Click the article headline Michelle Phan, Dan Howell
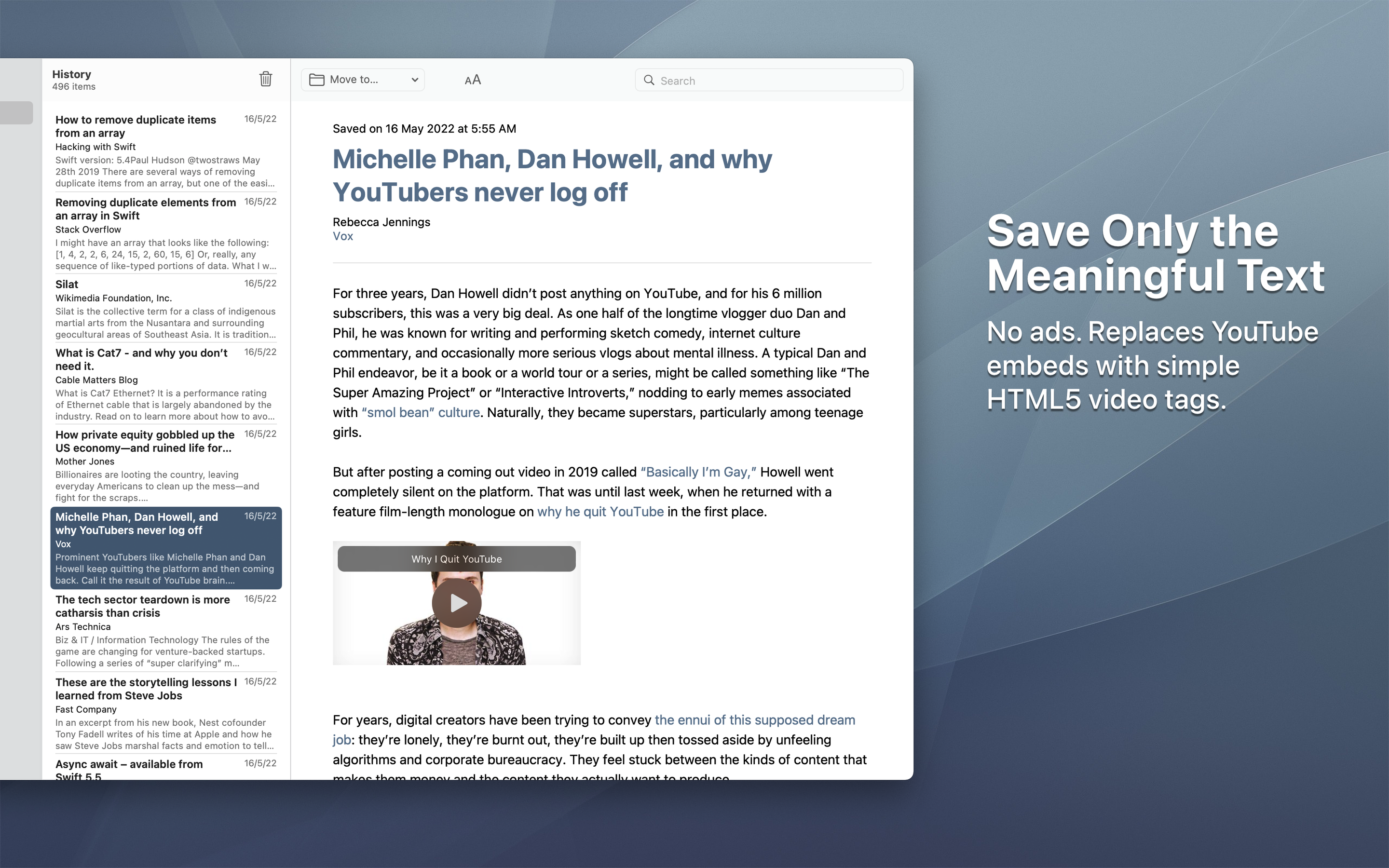 (x=552, y=176)
